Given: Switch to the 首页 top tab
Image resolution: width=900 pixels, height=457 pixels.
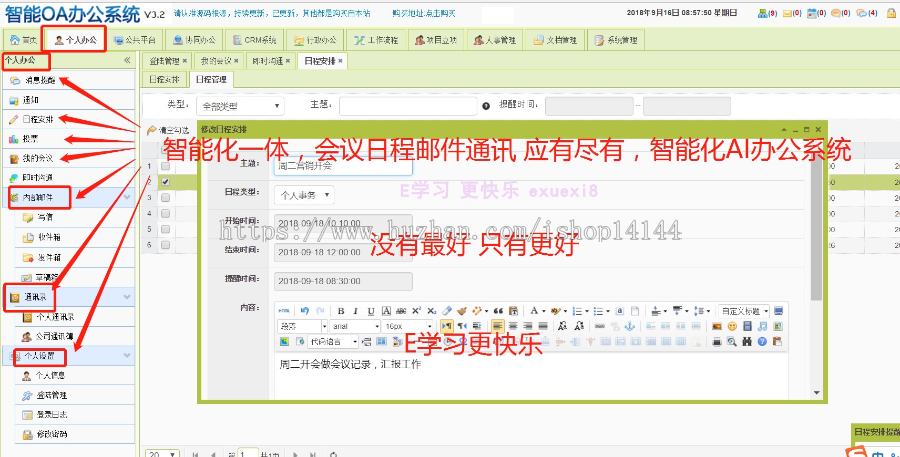Looking at the screenshot, I should (x=24, y=40).
